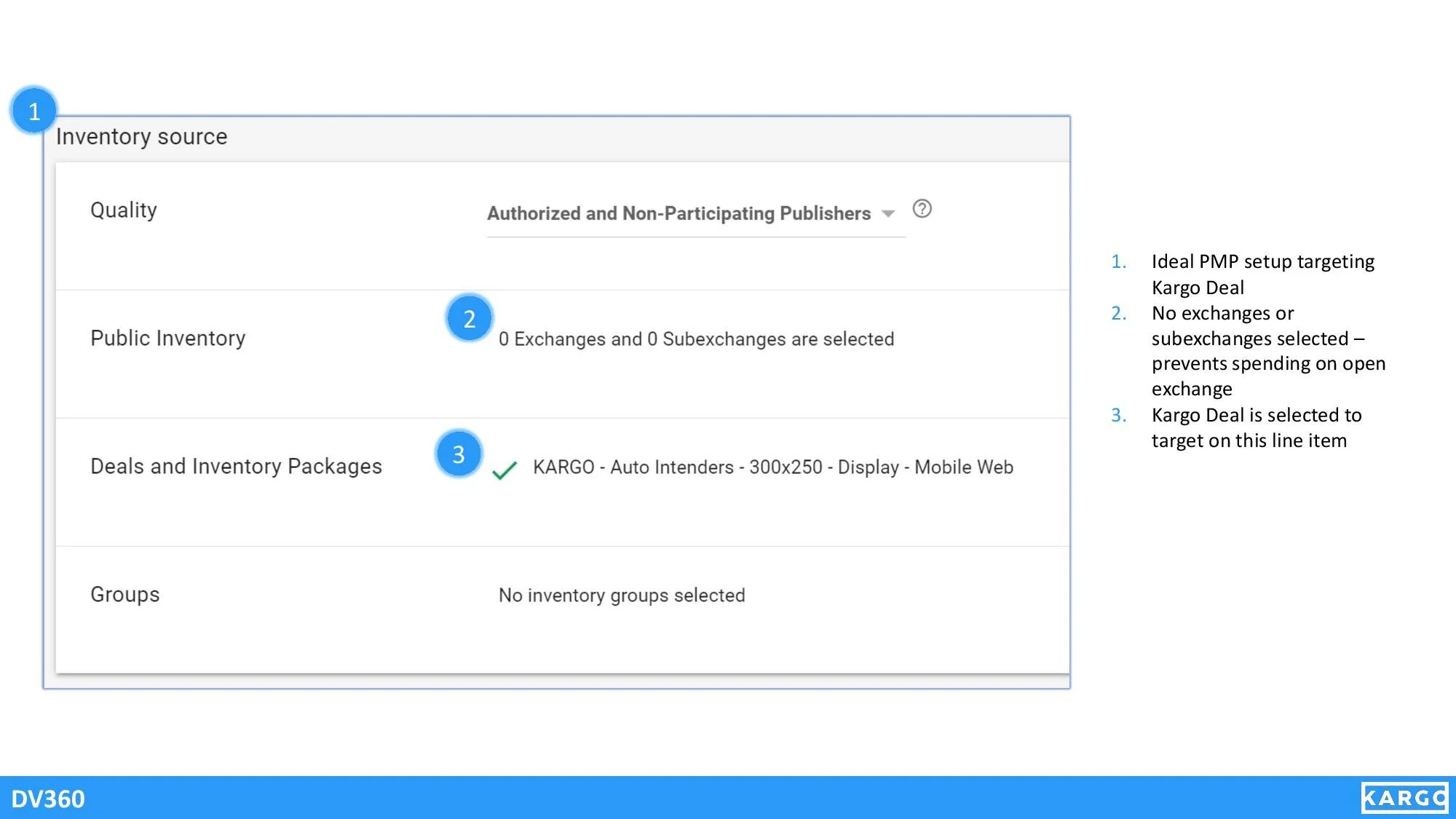This screenshot has width=1456, height=819.
Task: Click No inventory groups selected text
Action: [621, 595]
